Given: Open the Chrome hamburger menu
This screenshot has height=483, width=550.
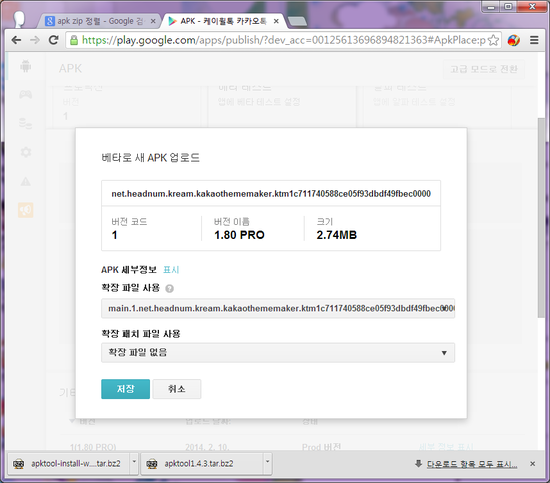Looking at the screenshot, I should pyautogui.click(x=534, y=40).
